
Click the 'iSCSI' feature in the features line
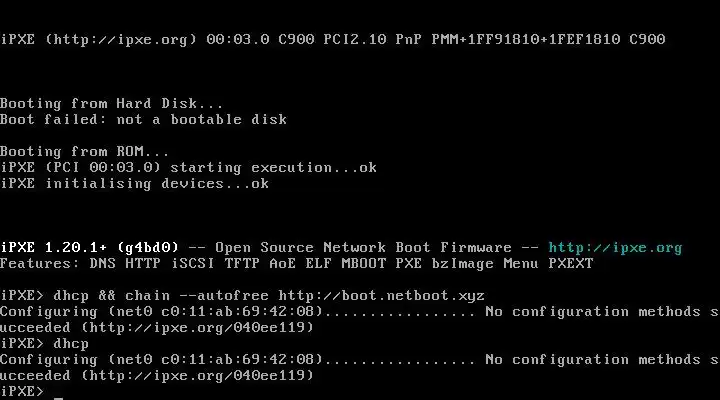pos(193,264)
